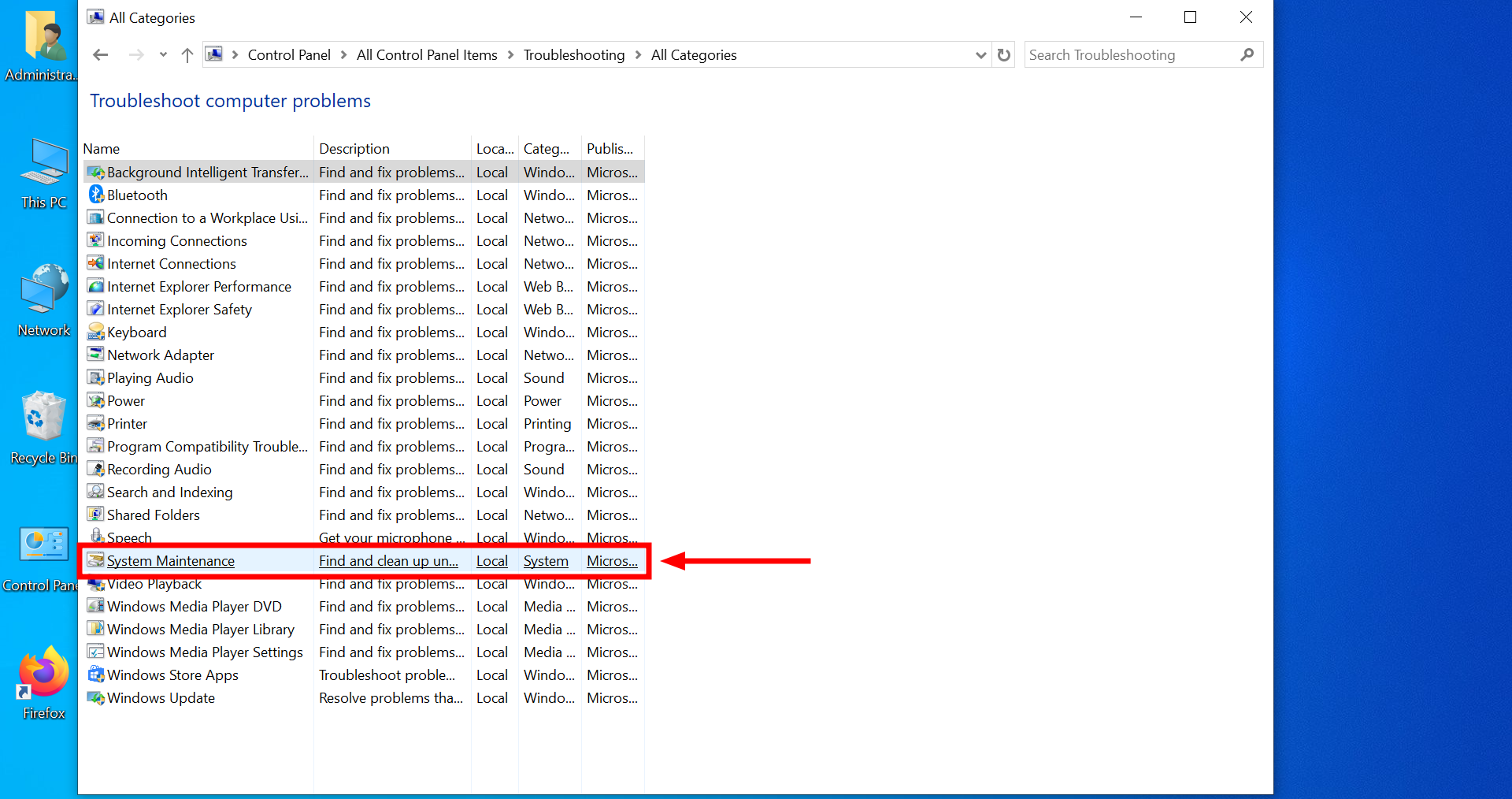The height and width of the screenshot is (799, 1512).
Task: Click the All Categories breadcrumb
Action: [x=694, y=55]
